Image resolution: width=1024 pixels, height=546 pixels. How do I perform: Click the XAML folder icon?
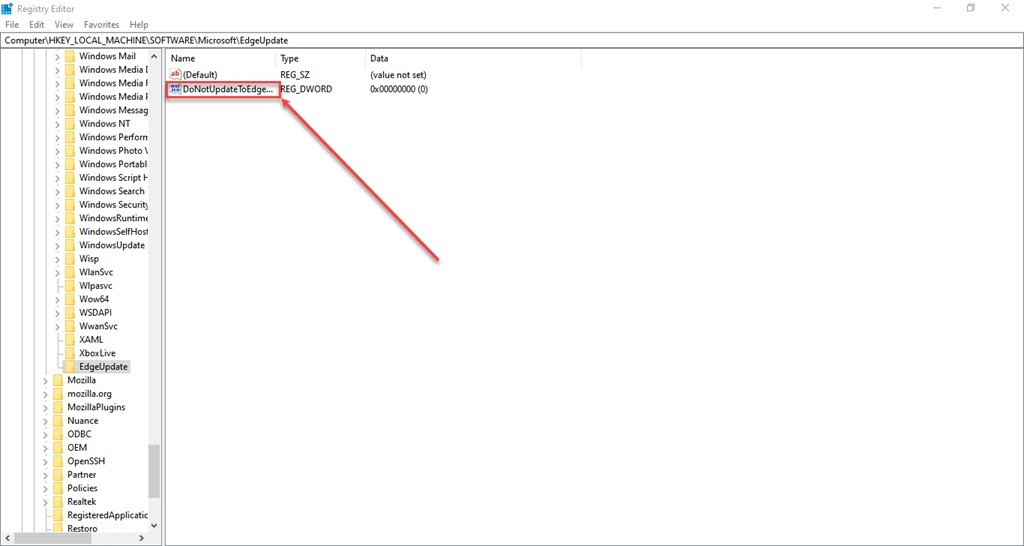tap(70, 340)
